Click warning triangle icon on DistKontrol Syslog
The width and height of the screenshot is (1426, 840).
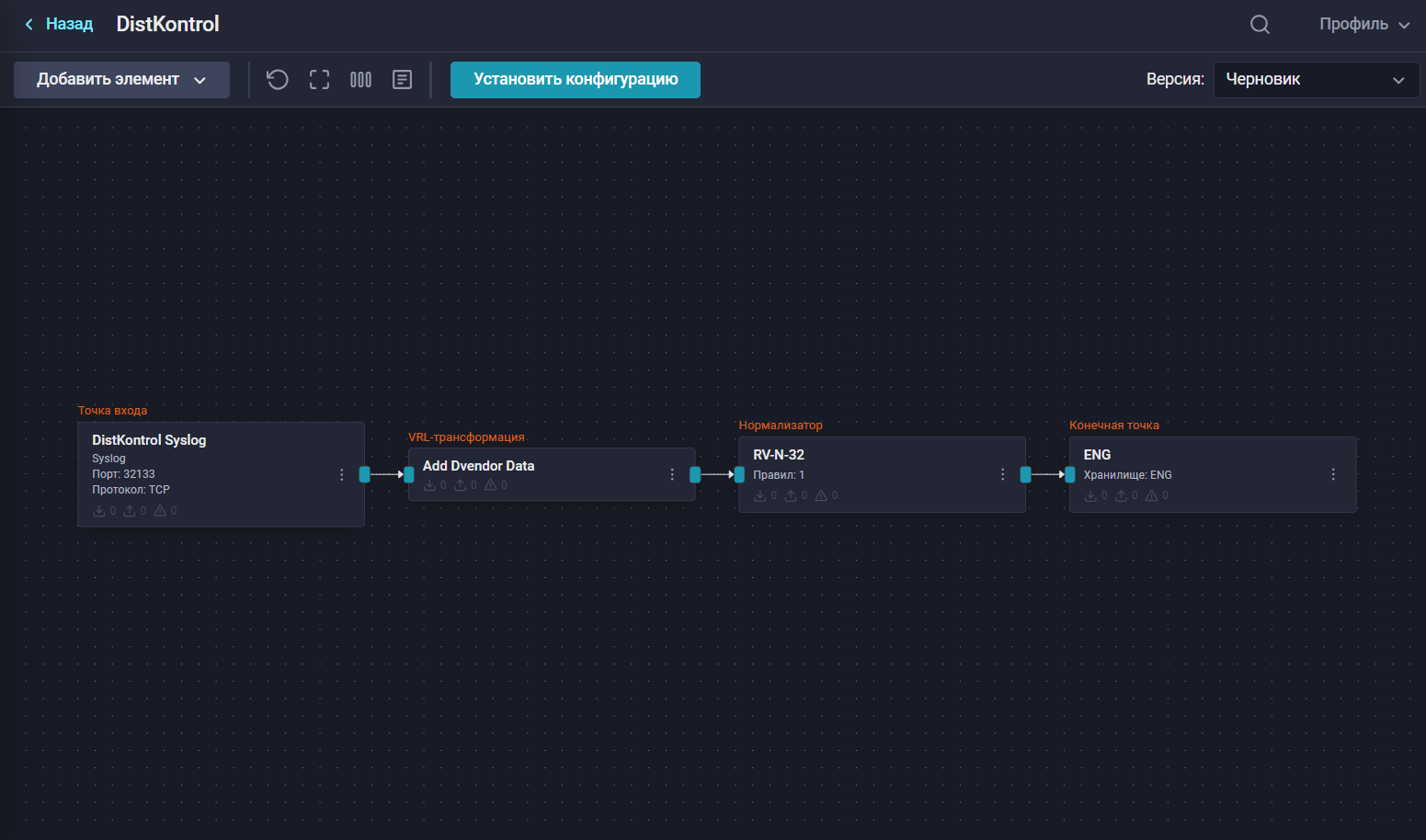[x=160, y=511]
